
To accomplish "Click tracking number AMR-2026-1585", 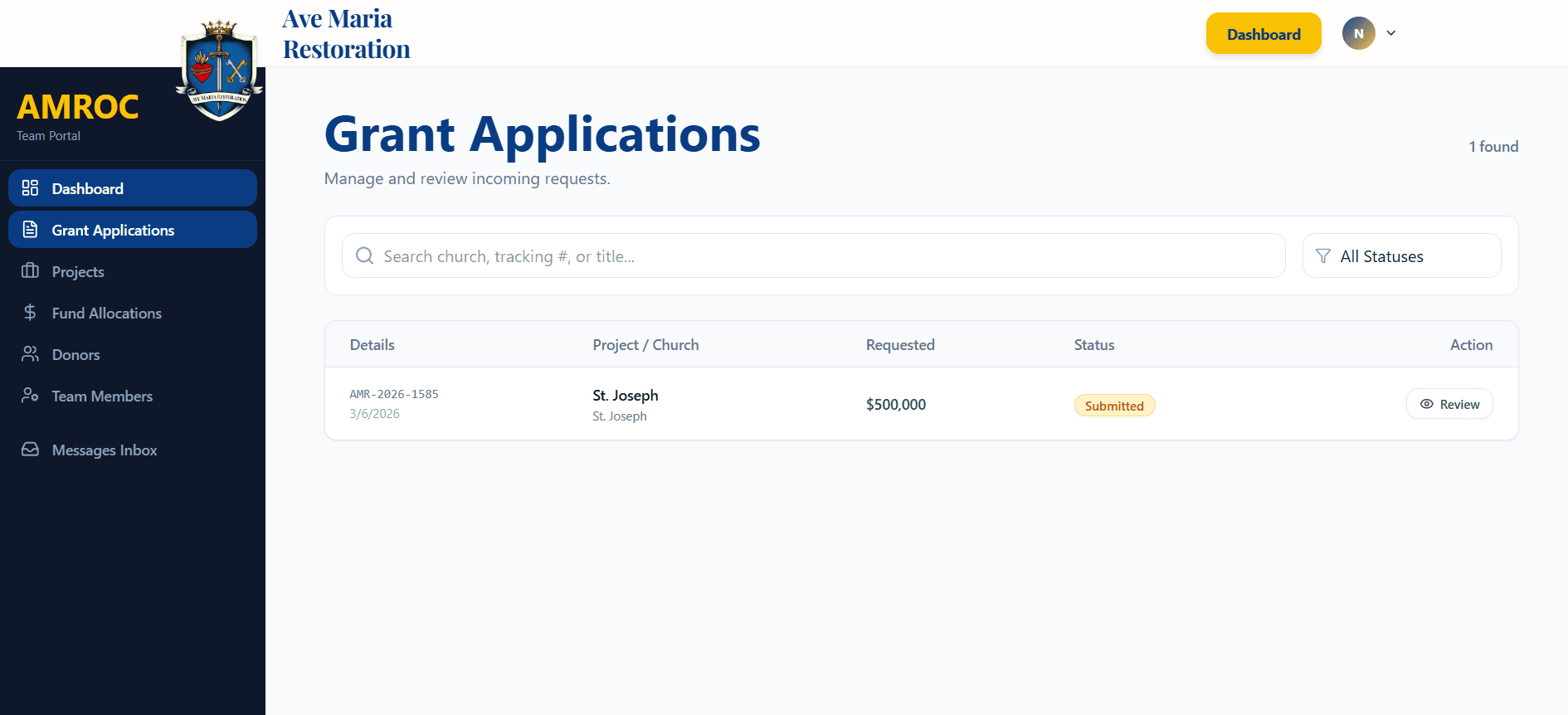I will [x=394, y=394].
